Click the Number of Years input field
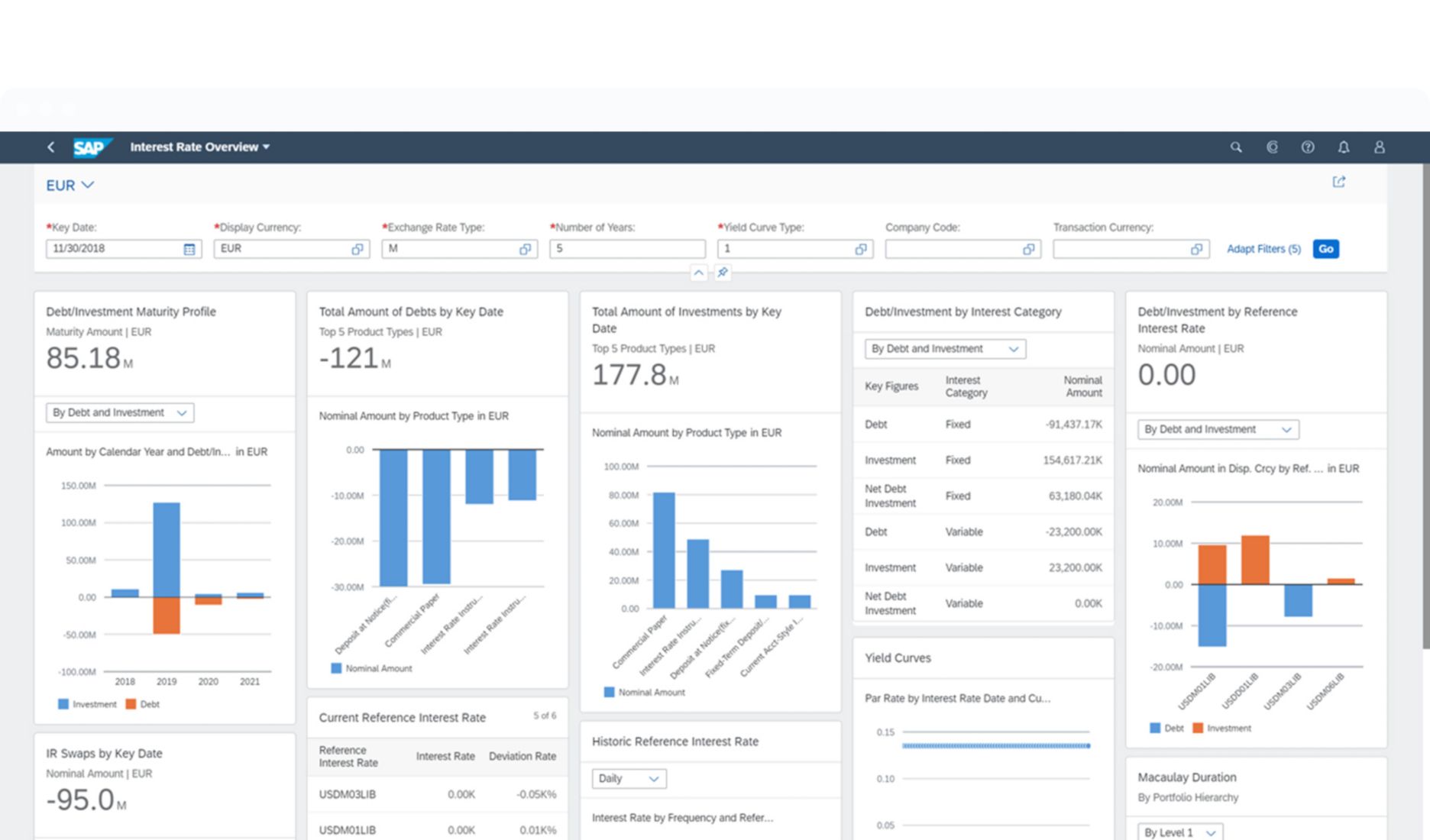The width and height of the screenshot is (1430, 840). coord(626,249)
